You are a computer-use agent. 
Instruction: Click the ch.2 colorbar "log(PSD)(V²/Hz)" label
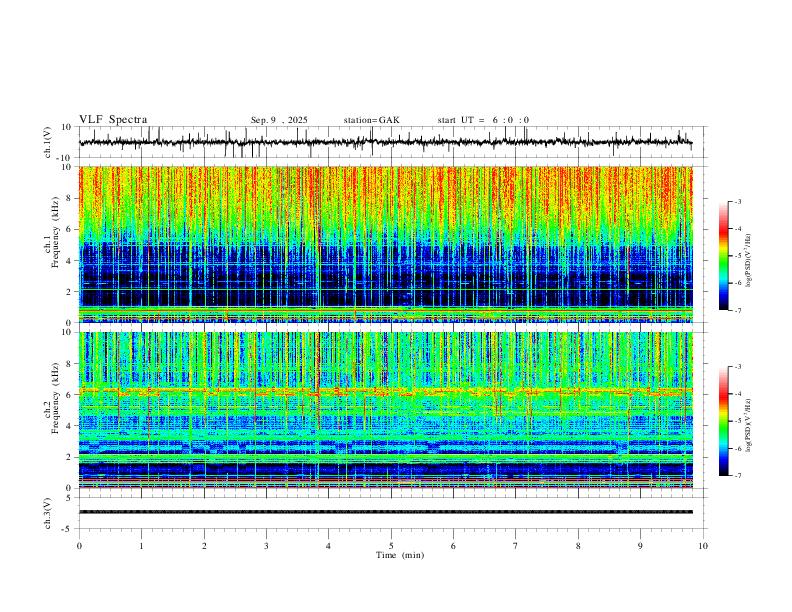coord(748,425)
